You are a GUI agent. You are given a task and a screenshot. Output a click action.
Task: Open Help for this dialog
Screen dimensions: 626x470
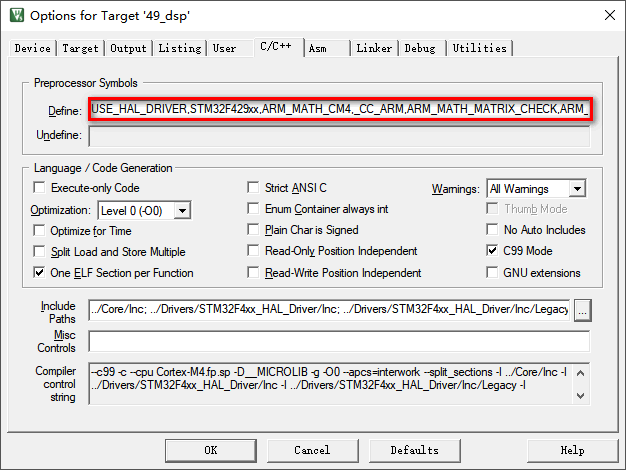click(572, 450)
